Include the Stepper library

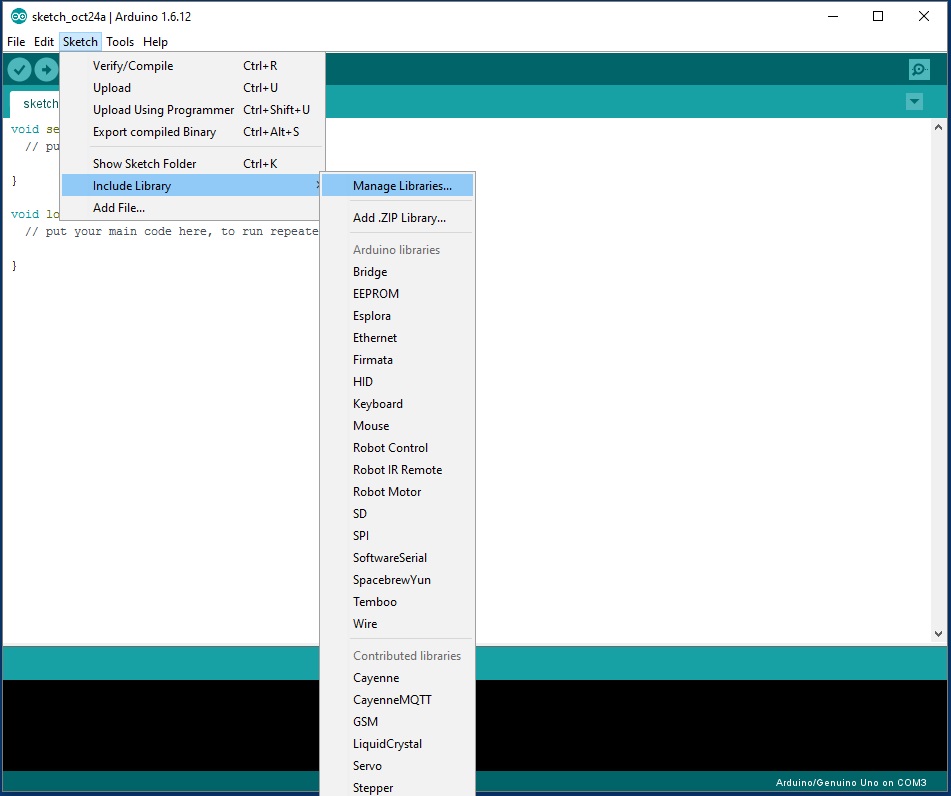[x=397, y=788]
